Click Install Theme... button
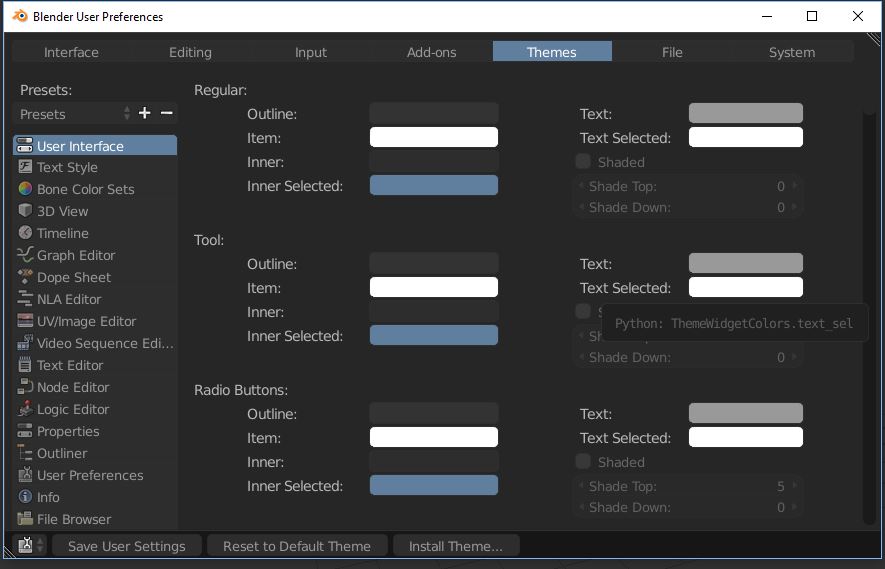 pos(455,546)
